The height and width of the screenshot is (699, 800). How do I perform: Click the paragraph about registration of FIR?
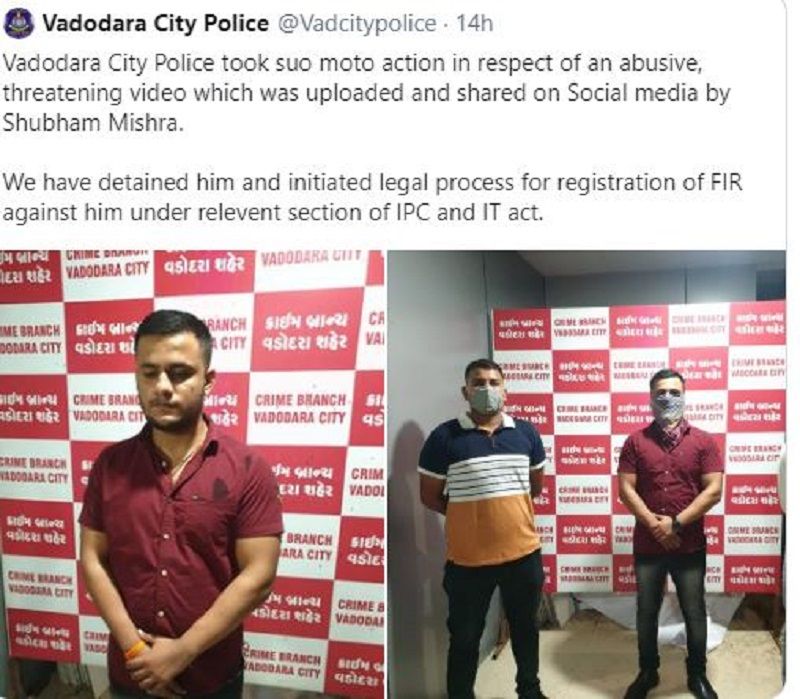tap(372, 197)
